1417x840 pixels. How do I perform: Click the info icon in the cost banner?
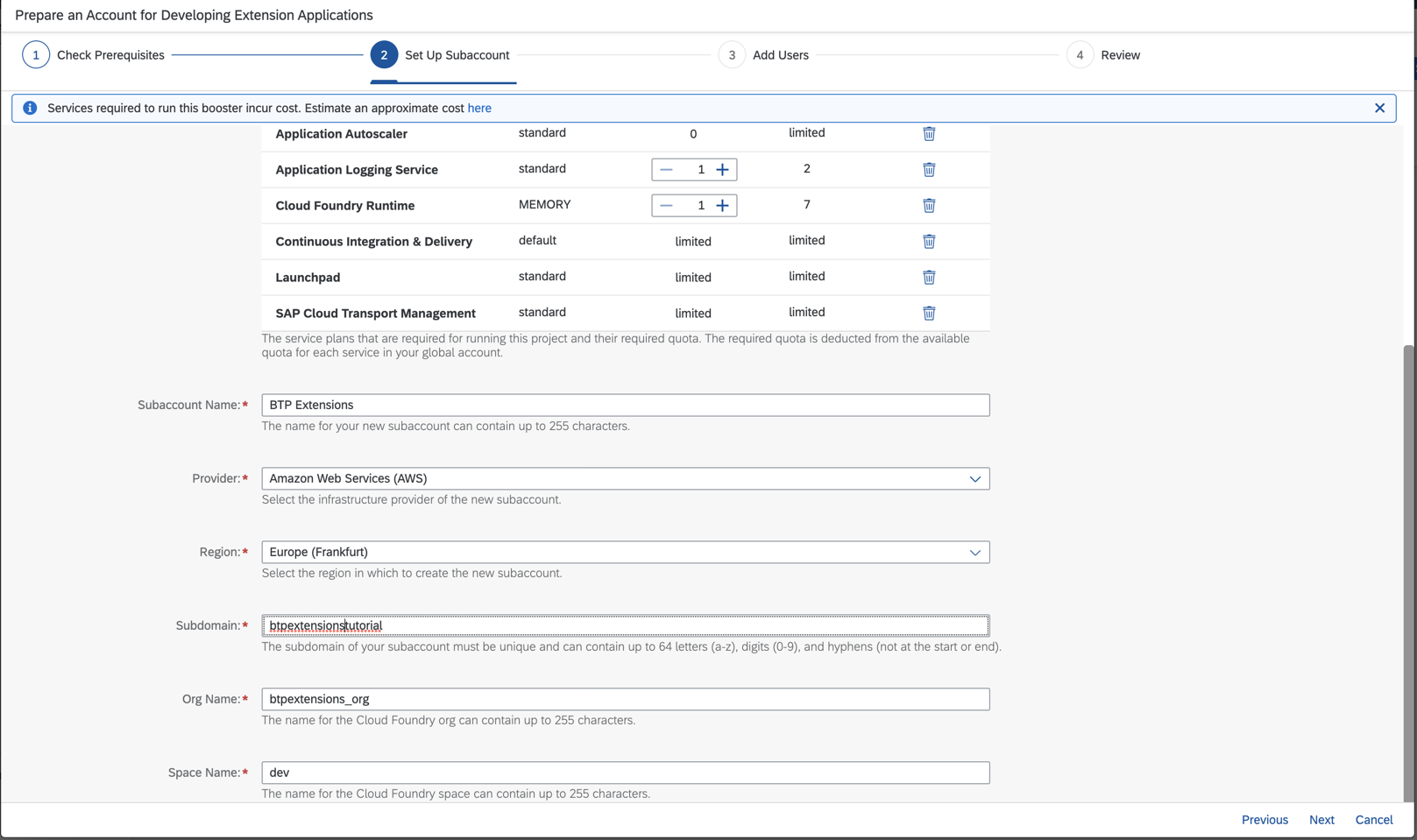(30, 108)
